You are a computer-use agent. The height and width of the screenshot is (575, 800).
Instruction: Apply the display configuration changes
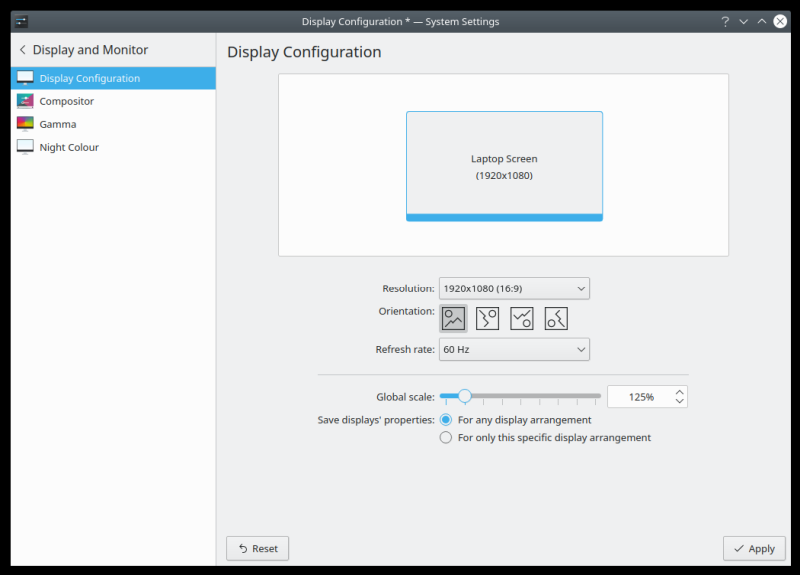(754, 548)
